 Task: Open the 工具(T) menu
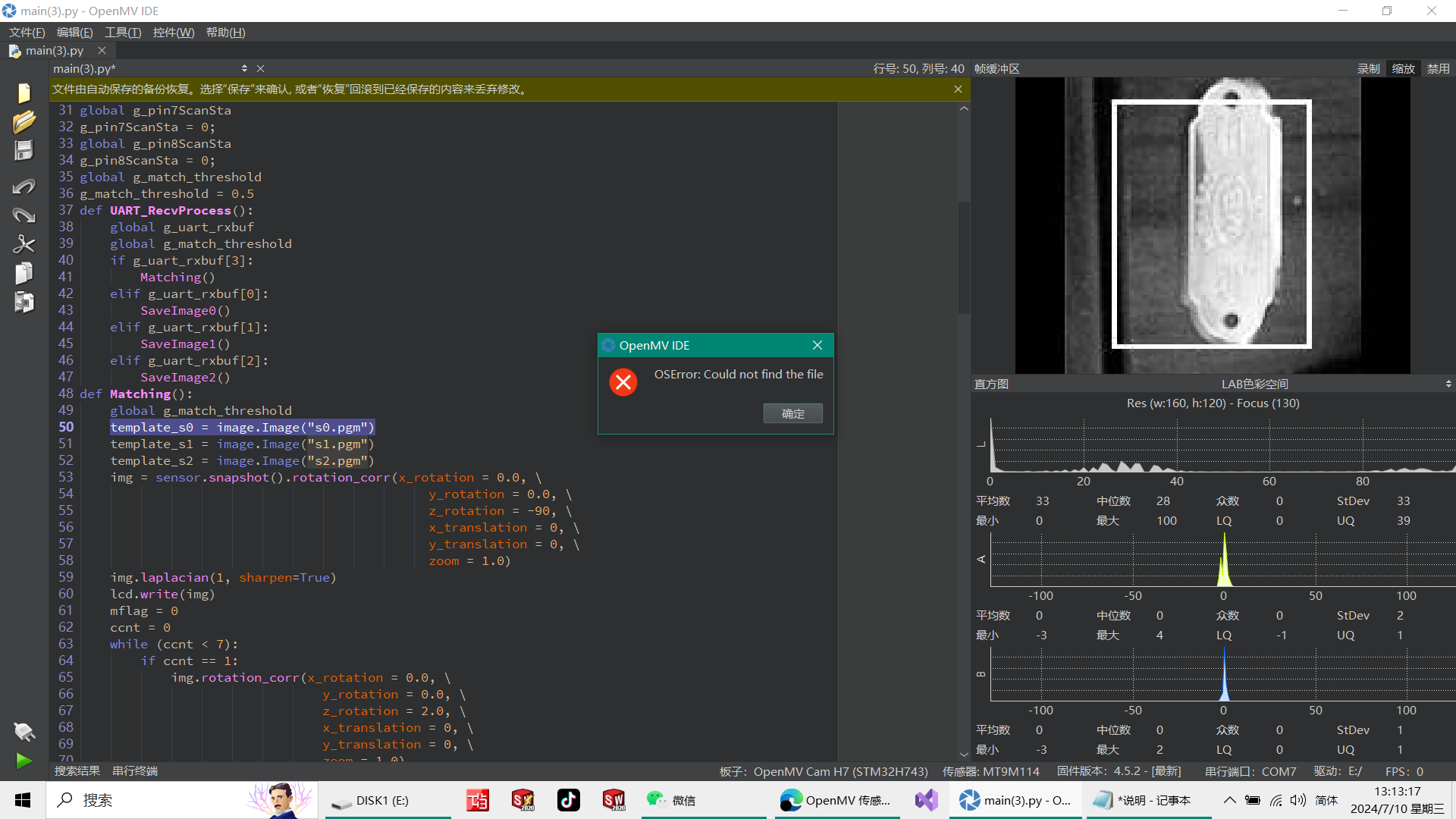coord(123,33)
